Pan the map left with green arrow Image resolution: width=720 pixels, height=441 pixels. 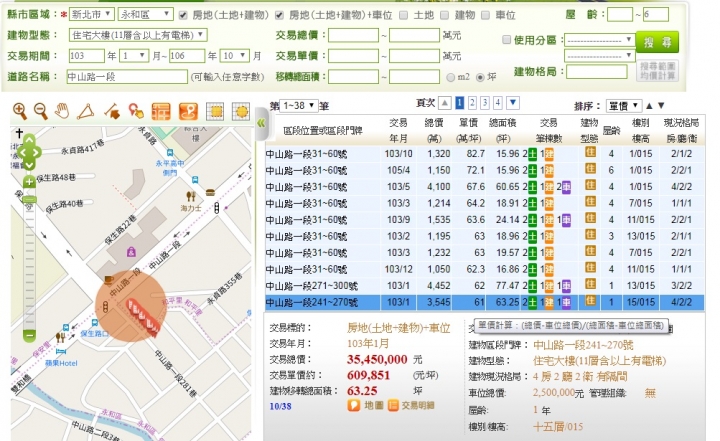tap(21, 152)
